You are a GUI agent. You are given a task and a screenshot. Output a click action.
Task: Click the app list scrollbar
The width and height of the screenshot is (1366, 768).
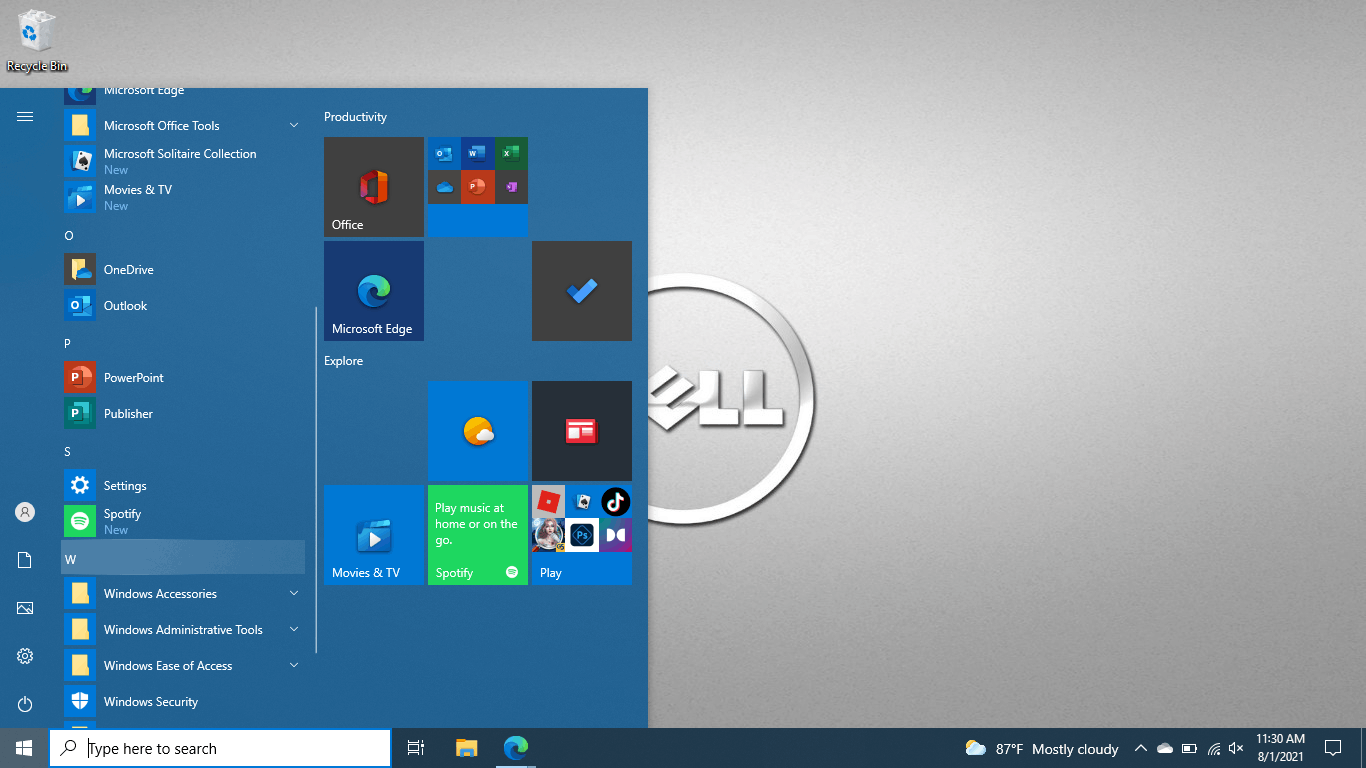coord(316,480)
